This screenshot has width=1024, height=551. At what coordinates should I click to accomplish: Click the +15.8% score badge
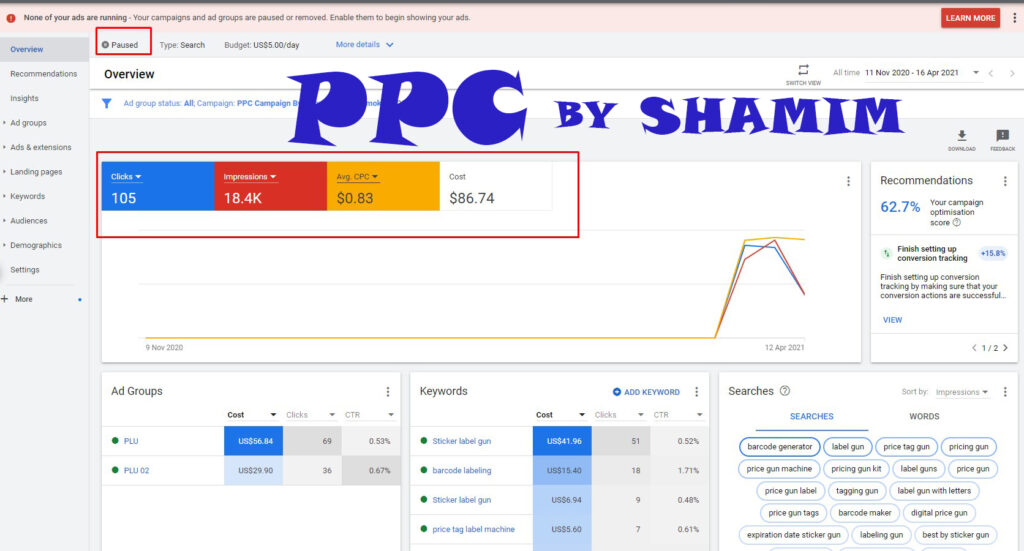pos(993,253)
